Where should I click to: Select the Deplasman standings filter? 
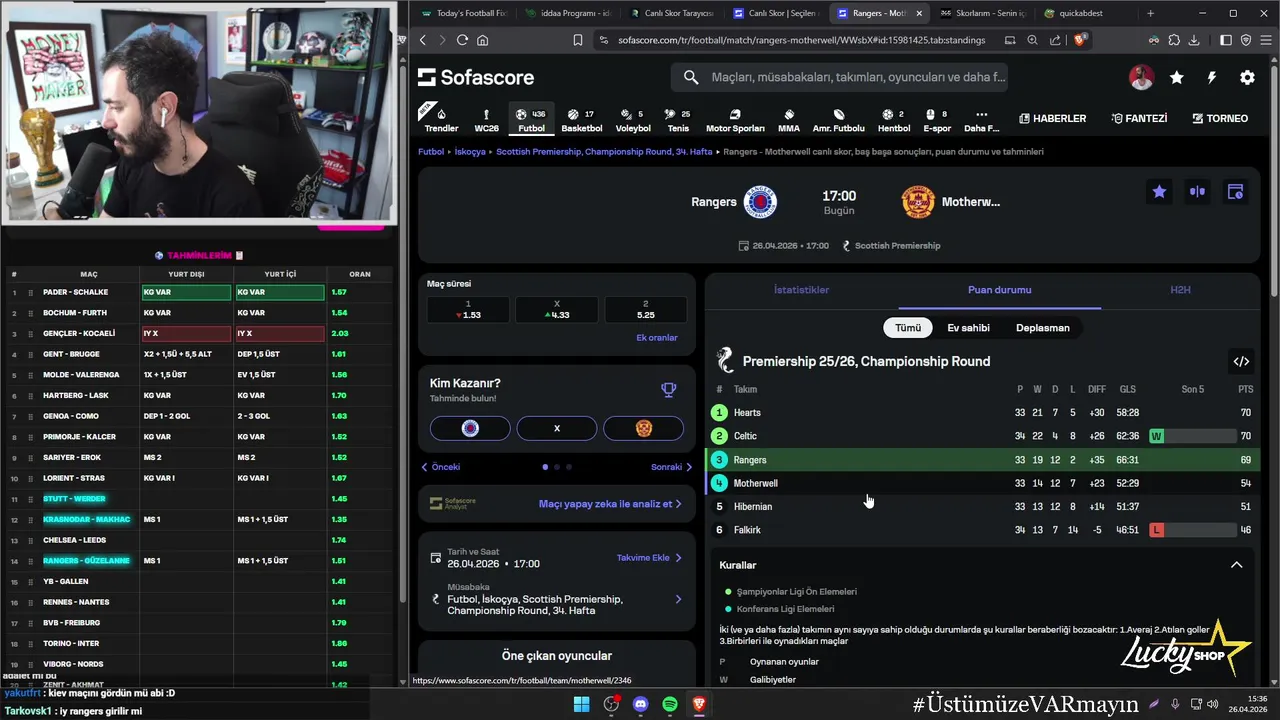1043,327
